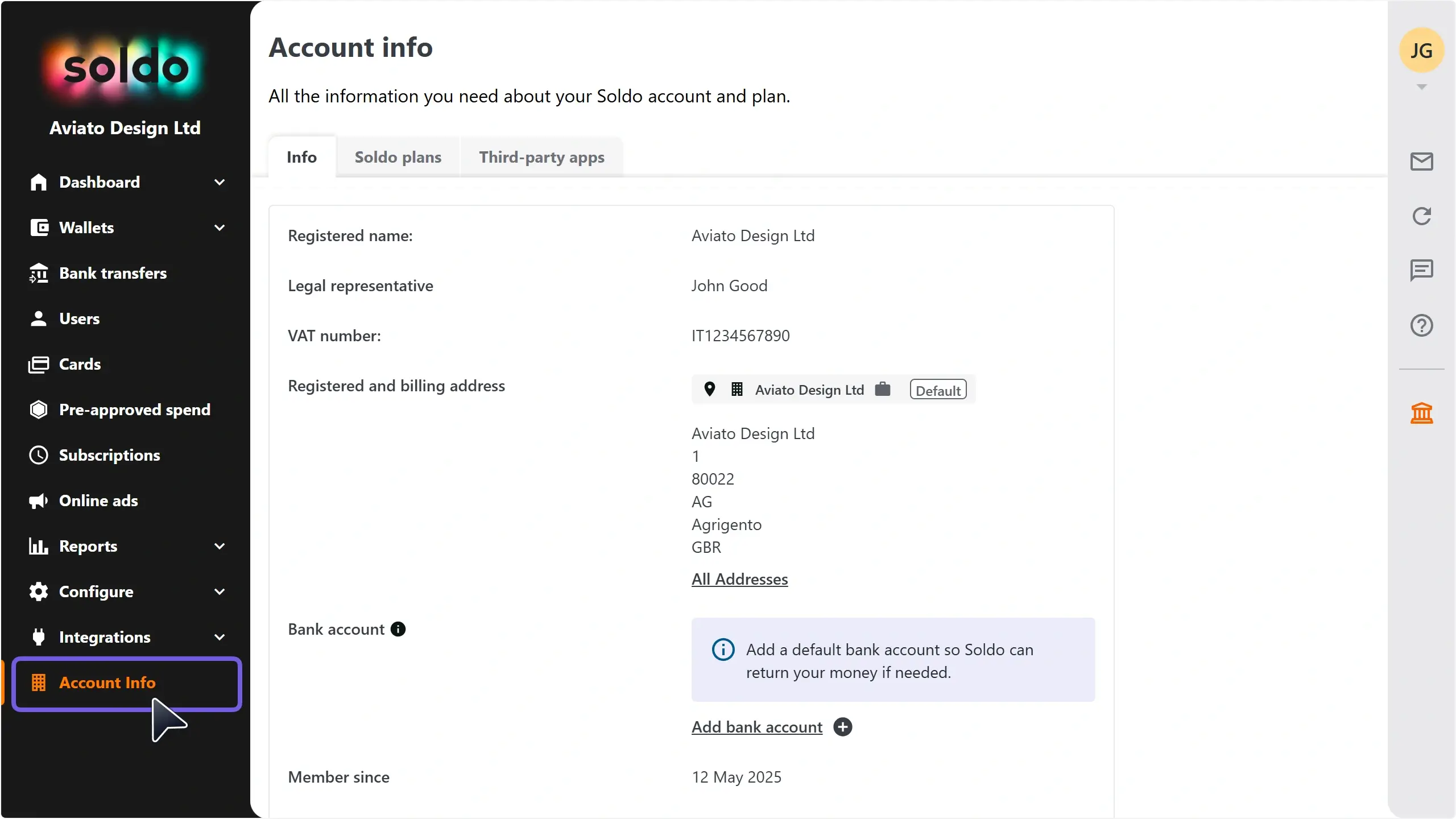The width and height of the screenshot is (1456, 819).
Task: Click the plus icon next to Add bank account
Action: (842, 727)
